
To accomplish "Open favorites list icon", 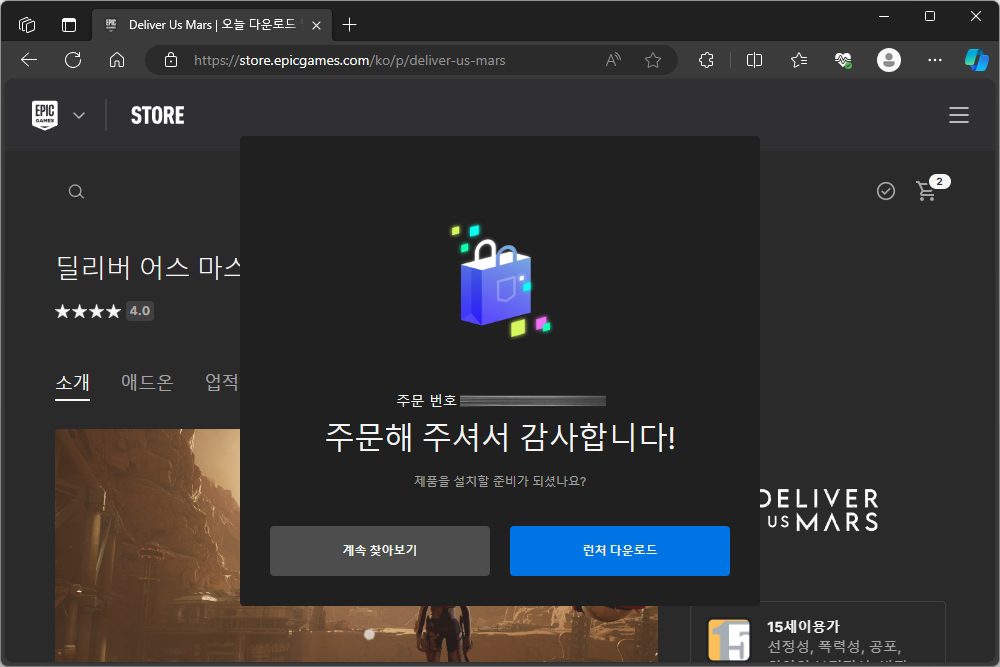I will (798, 60).
